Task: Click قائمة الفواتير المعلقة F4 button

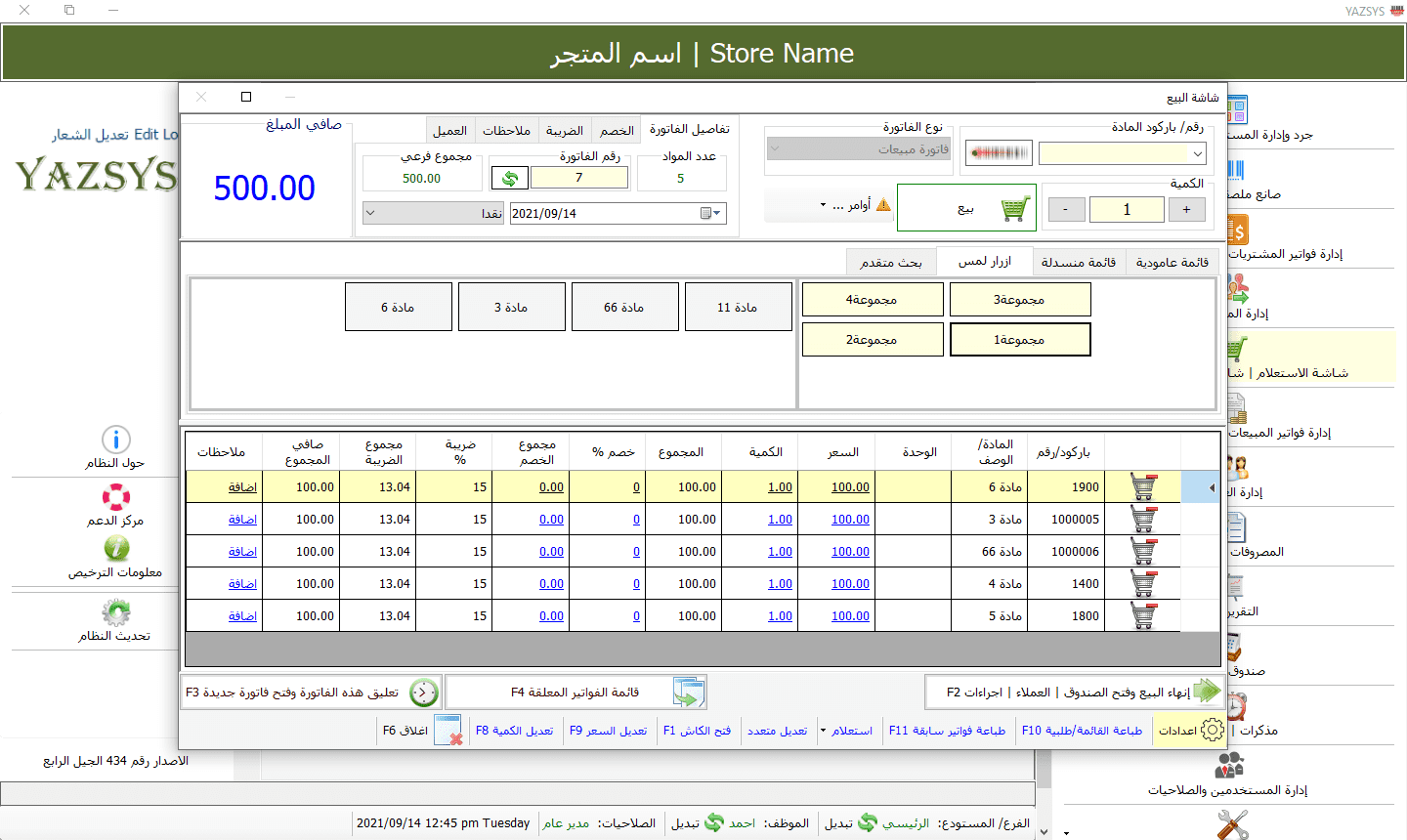Action: 576,693
